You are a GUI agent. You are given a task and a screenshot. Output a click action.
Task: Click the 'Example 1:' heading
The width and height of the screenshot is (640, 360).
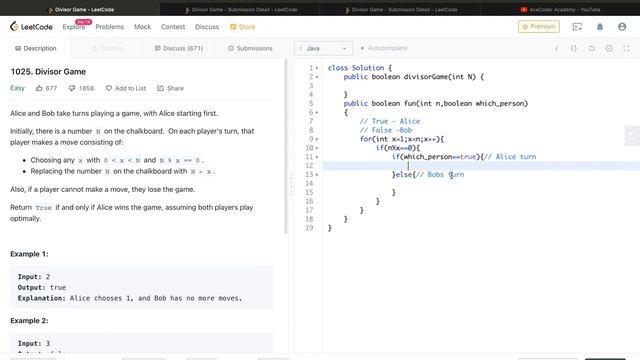pos(29,254)
